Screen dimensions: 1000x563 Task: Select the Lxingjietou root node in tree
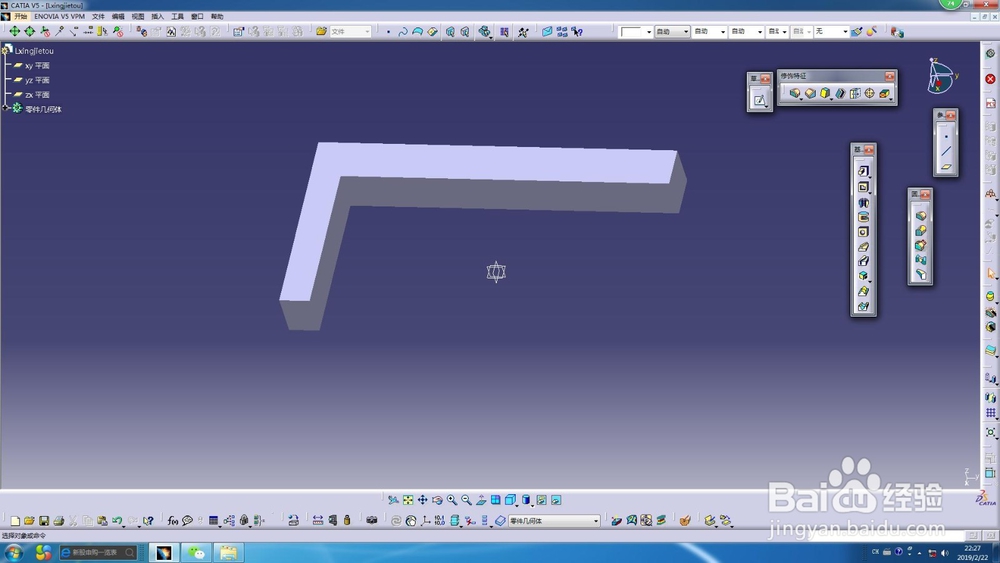(34, 50)
